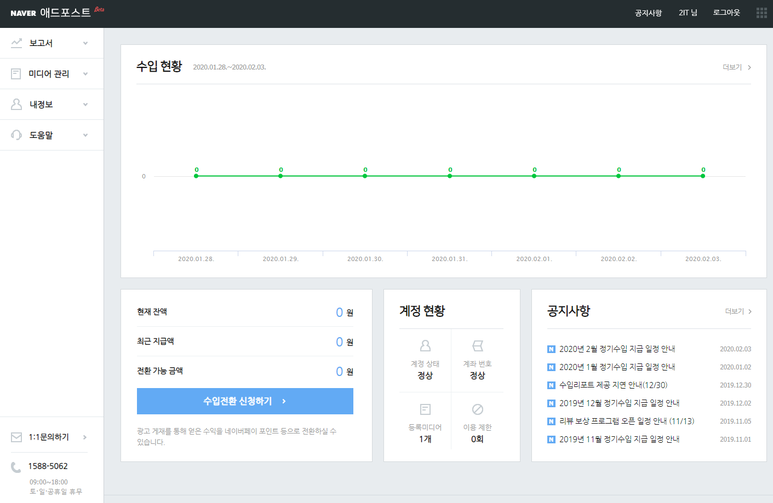This screenshot has height=503, width=773.
Task: Open notice 리뷰 보상 프로그램 오픈 일정 안내
Action: click(627, 421)
